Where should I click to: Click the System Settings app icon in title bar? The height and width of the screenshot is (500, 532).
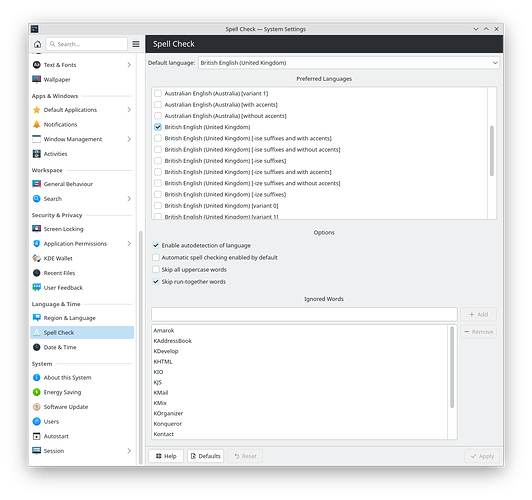click(x=35, y=29)
